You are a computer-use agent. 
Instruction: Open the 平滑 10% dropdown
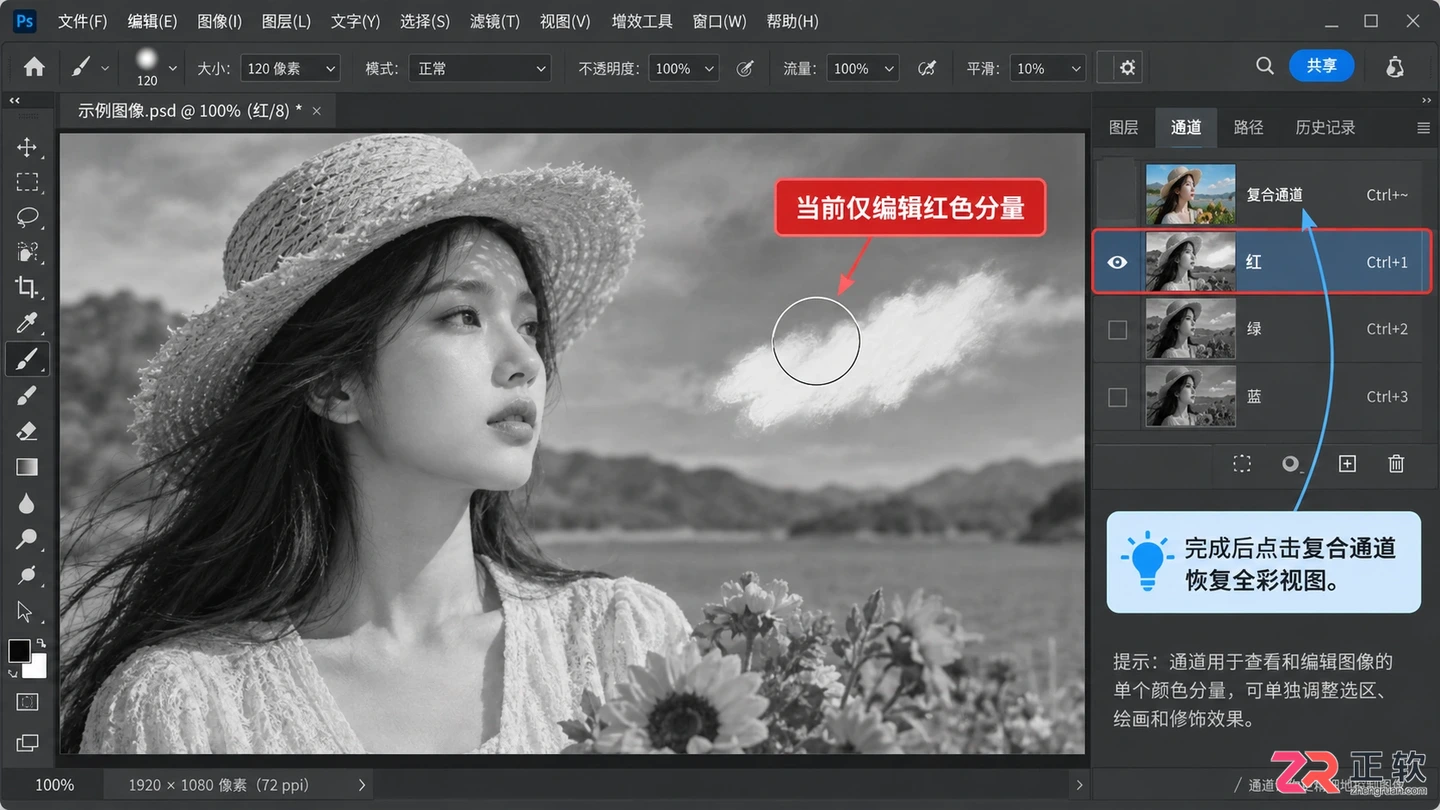tap(1048, 68)
